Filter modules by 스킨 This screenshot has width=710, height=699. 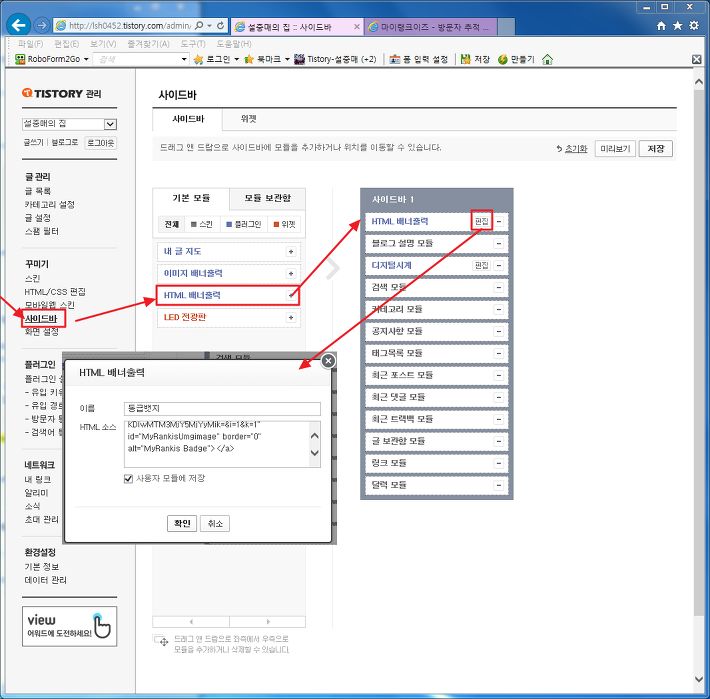pyautogui.click(x=202, y=224)
